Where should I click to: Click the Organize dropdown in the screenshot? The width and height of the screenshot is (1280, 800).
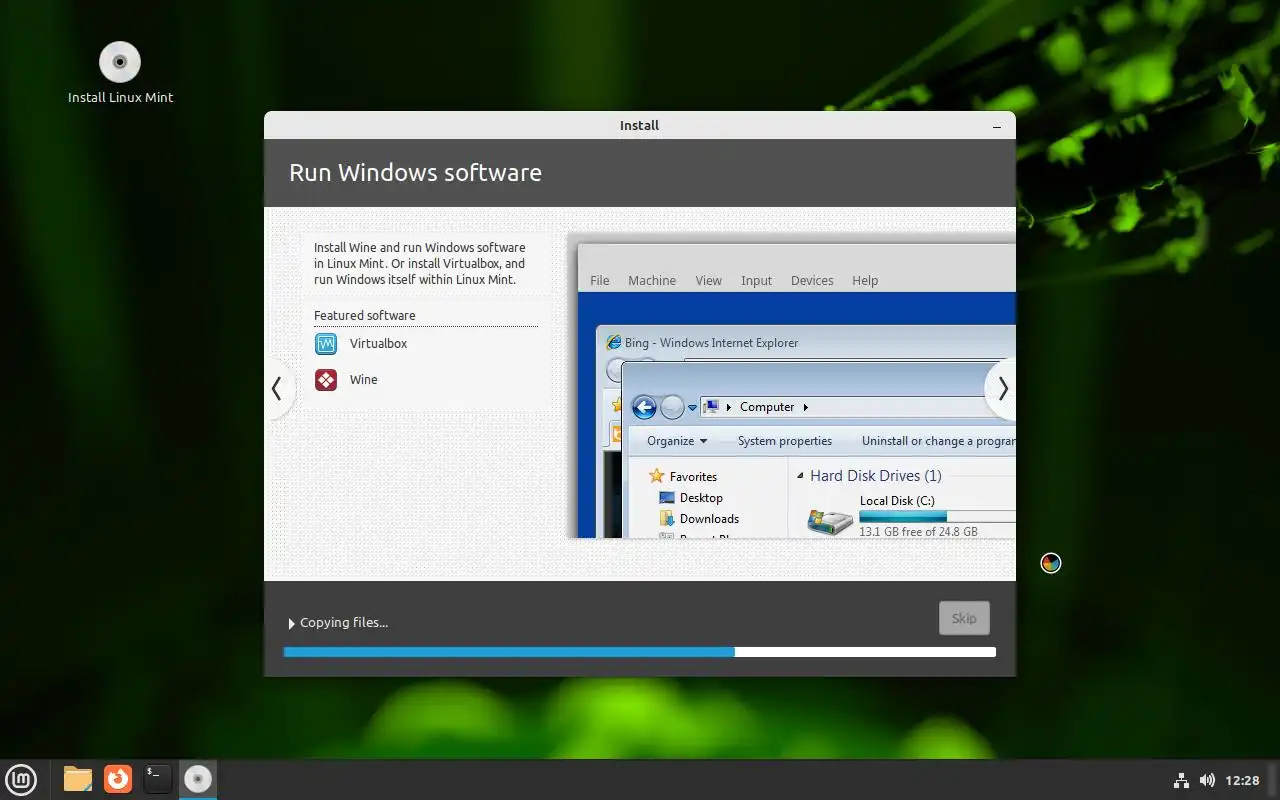pos(677,441)
